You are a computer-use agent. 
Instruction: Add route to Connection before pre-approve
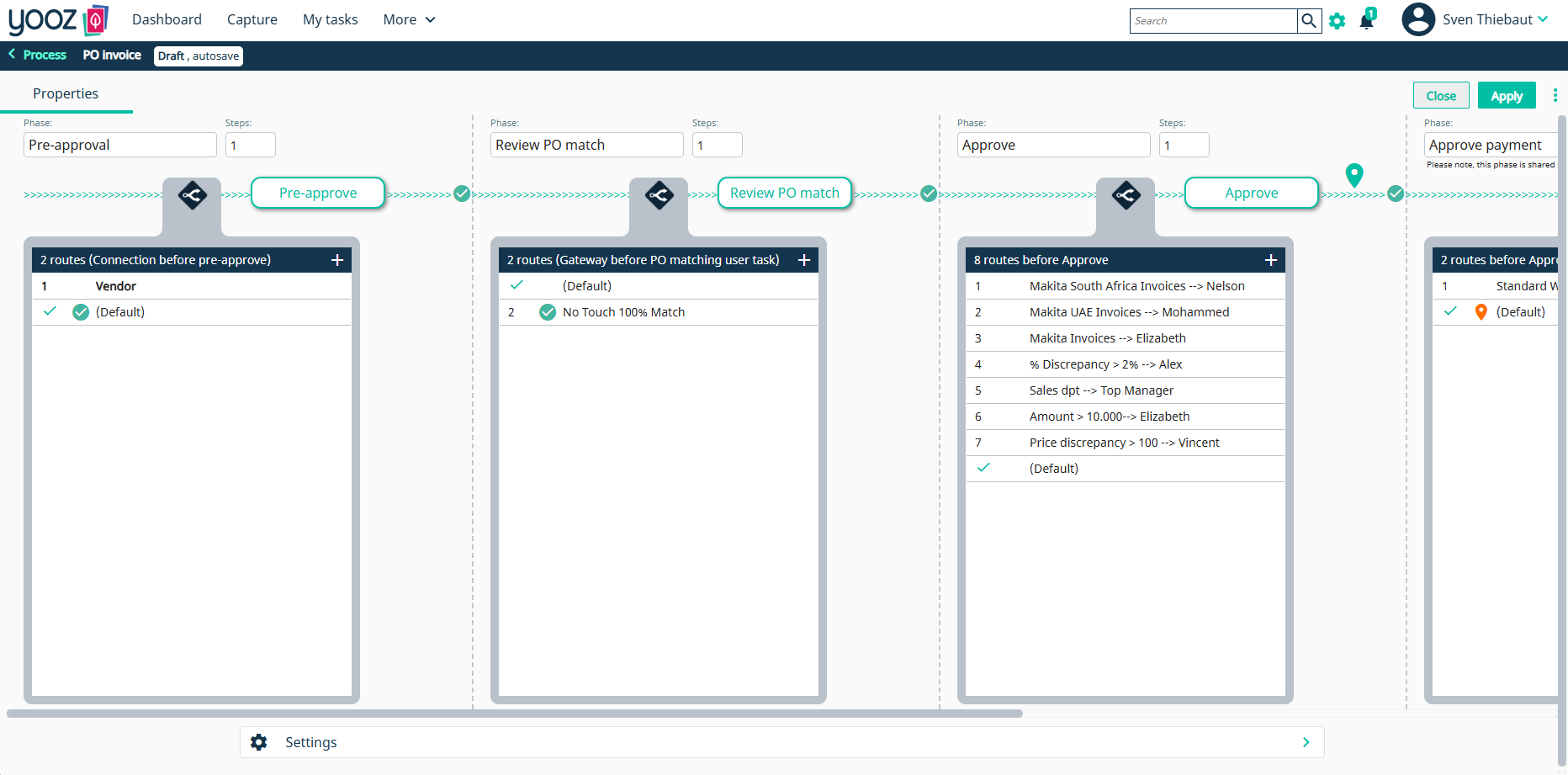[x=337, y=260]
